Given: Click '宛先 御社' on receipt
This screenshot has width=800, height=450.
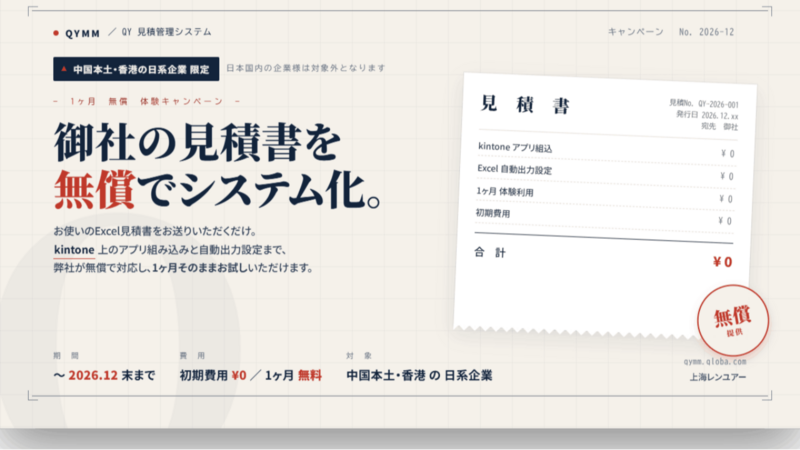Looking at the screenshot, I should pyautogui.click(x=719, y=126).
